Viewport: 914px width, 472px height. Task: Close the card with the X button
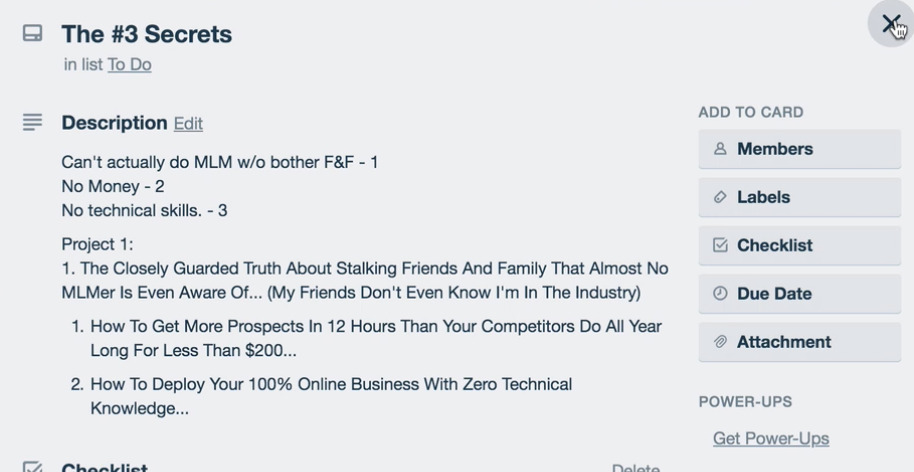(x=891, y=24)
